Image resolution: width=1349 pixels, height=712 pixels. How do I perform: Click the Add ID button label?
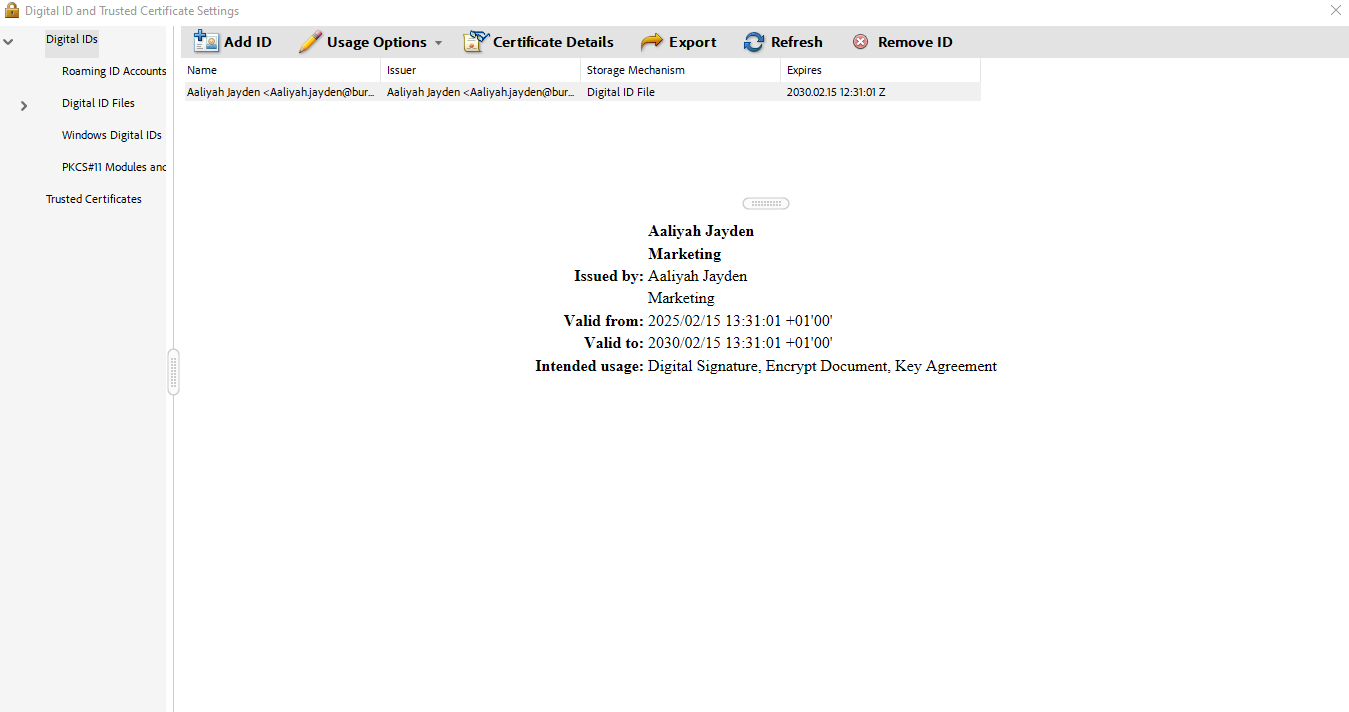pyautogui.click(x=248, y=42)
